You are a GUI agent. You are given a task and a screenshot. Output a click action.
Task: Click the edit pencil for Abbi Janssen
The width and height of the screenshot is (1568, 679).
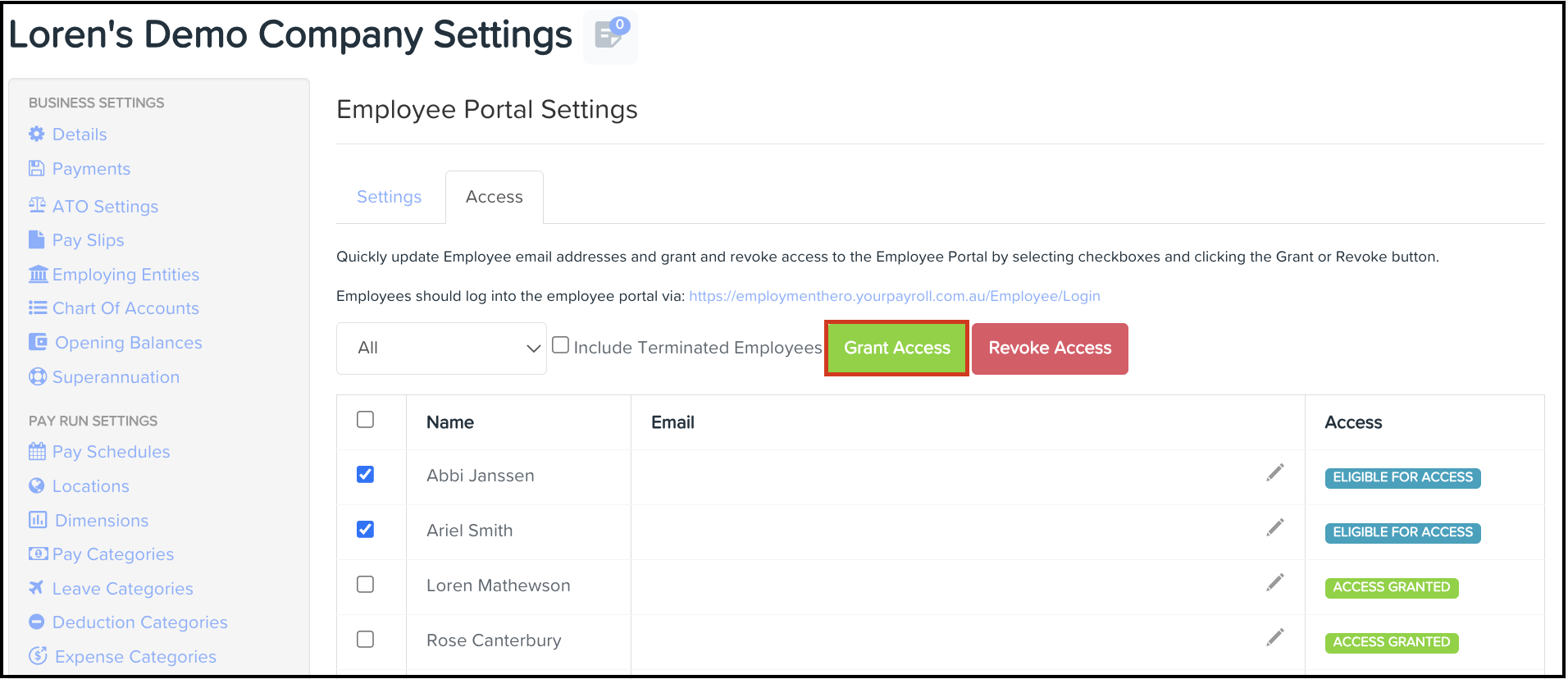(x=1275, y=473)
